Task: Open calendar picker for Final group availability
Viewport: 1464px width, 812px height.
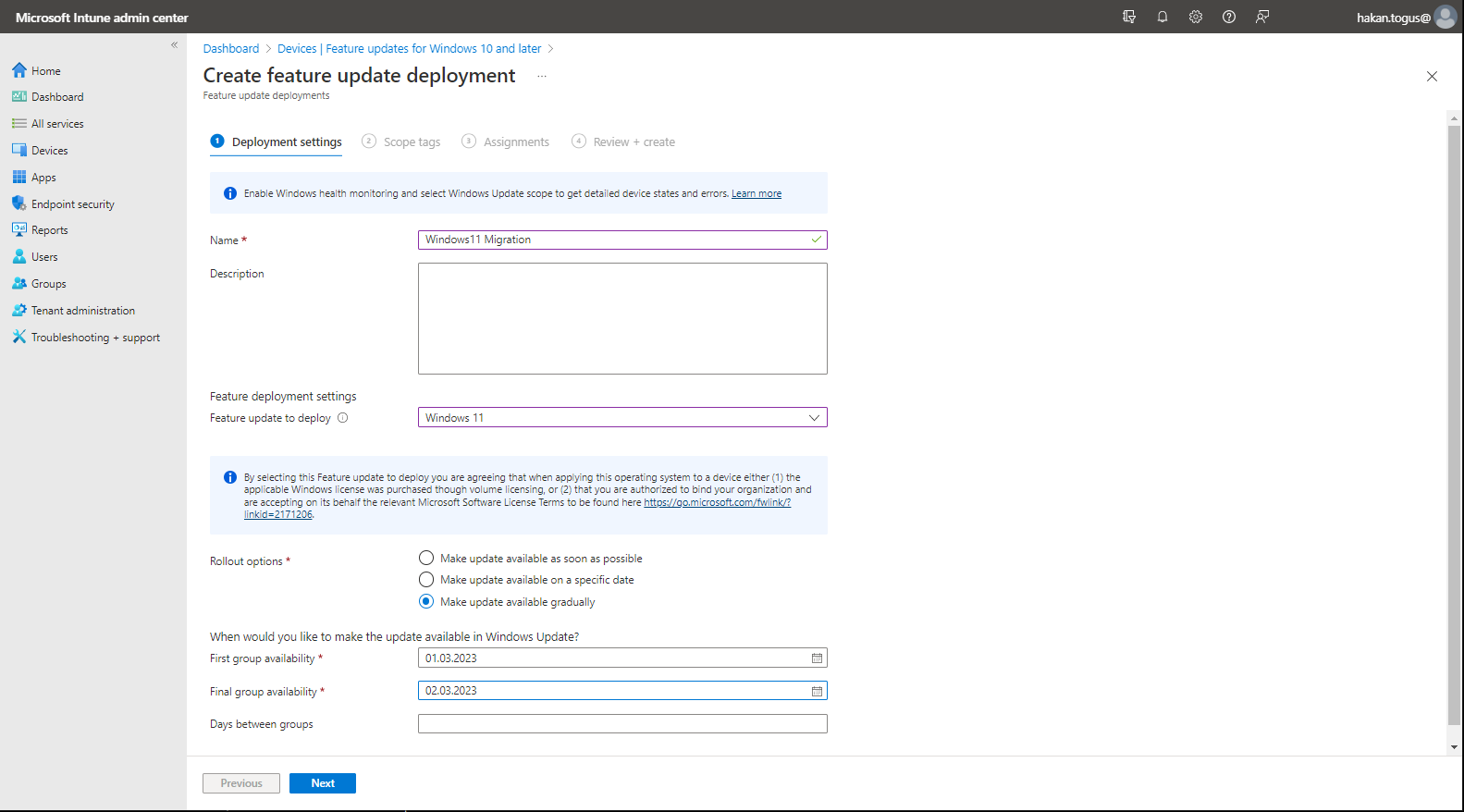Action: coord(818,691)
